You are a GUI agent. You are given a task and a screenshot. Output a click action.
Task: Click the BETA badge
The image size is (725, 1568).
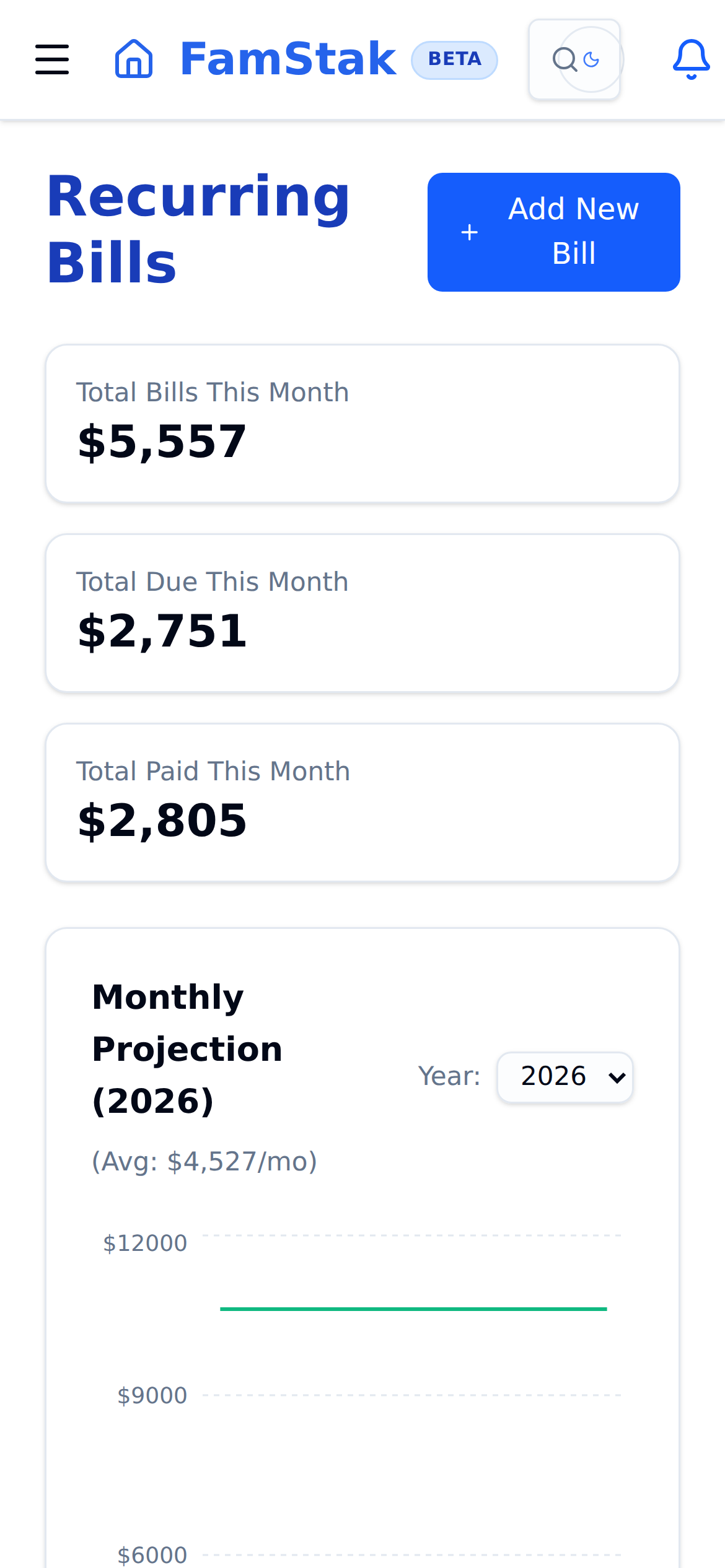pyautogui.click(x=455, y=59)
